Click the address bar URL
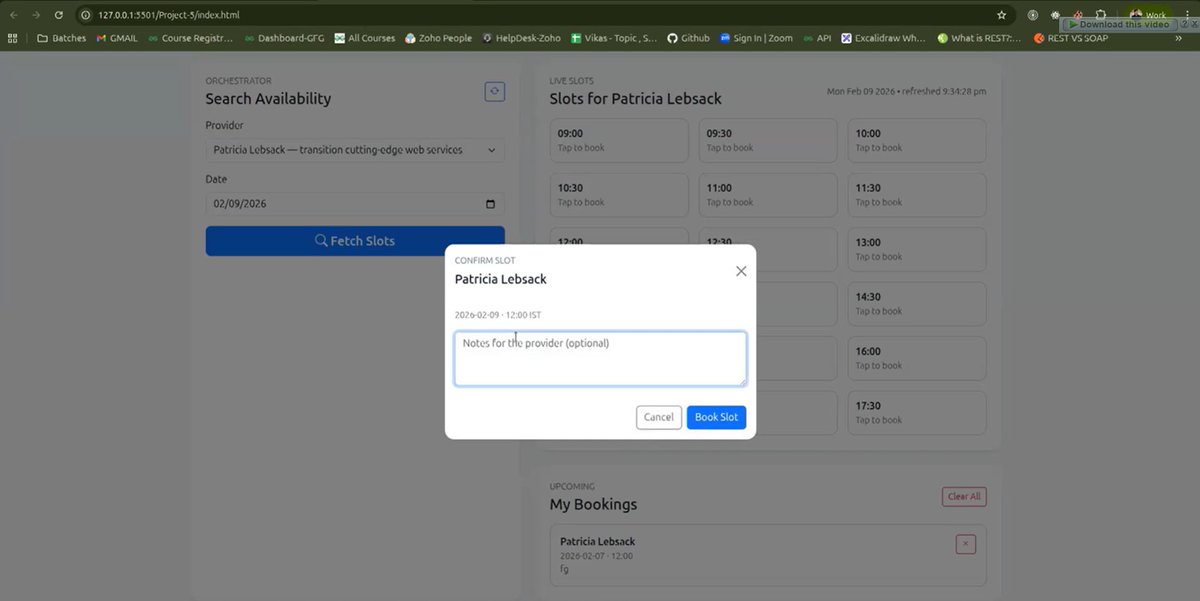The height and width of the screenshot is (601, 1200). point(169,15)
